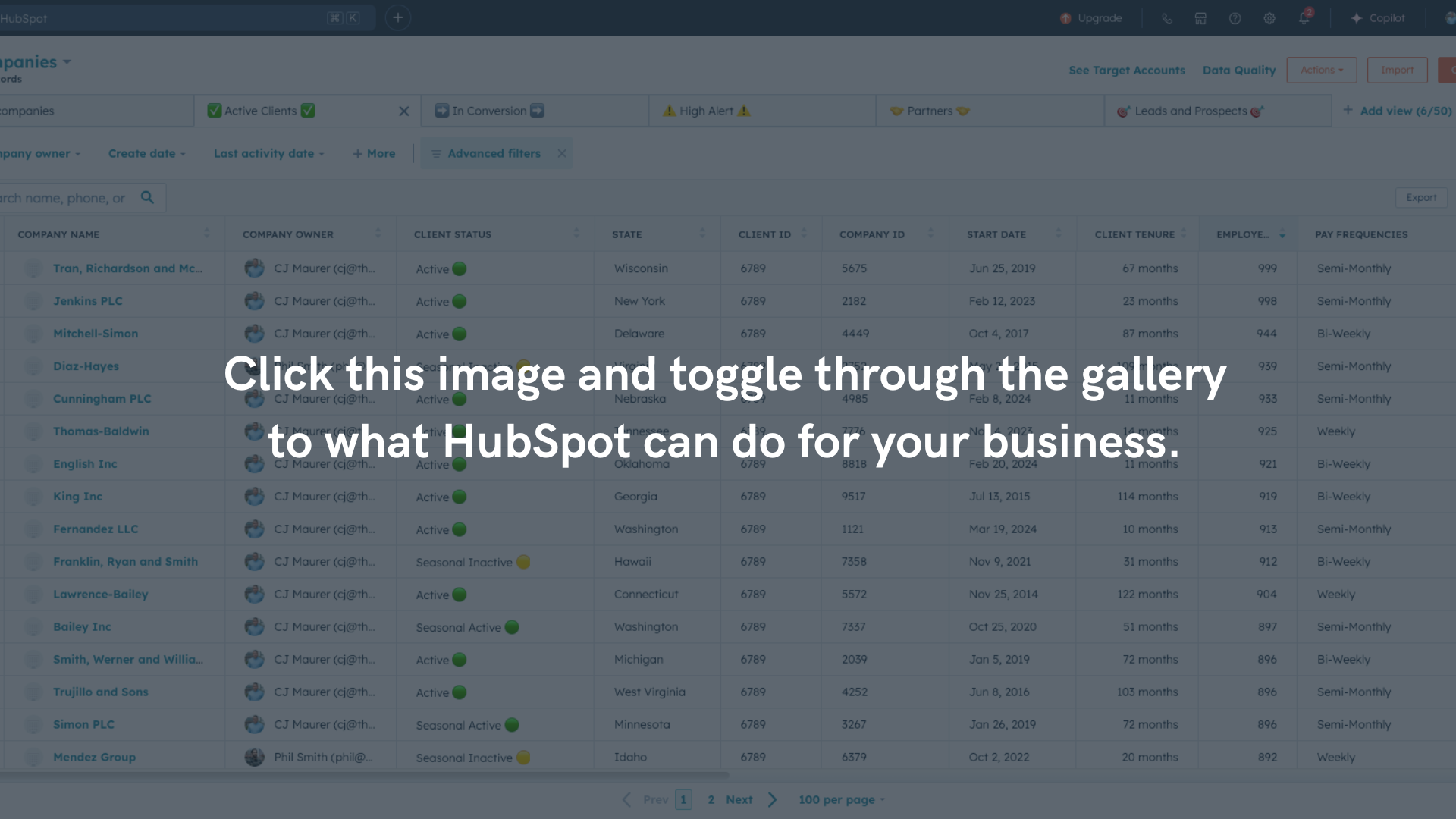Open the settings gear icon

point(1269,18)
